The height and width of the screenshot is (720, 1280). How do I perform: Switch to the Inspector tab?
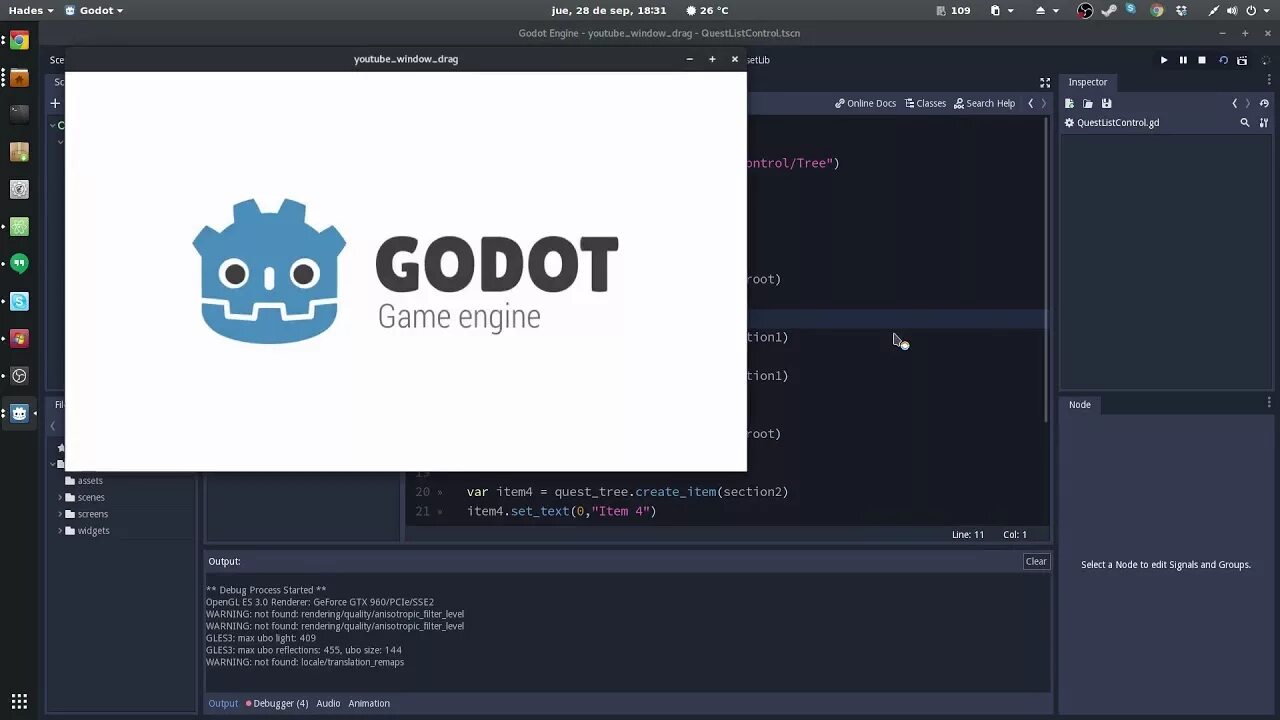(x=1087, y=82)
